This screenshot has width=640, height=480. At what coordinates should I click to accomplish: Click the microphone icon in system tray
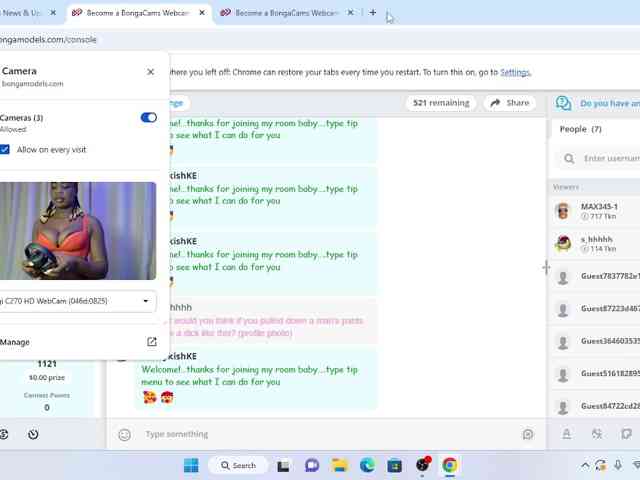pos(618,465)
